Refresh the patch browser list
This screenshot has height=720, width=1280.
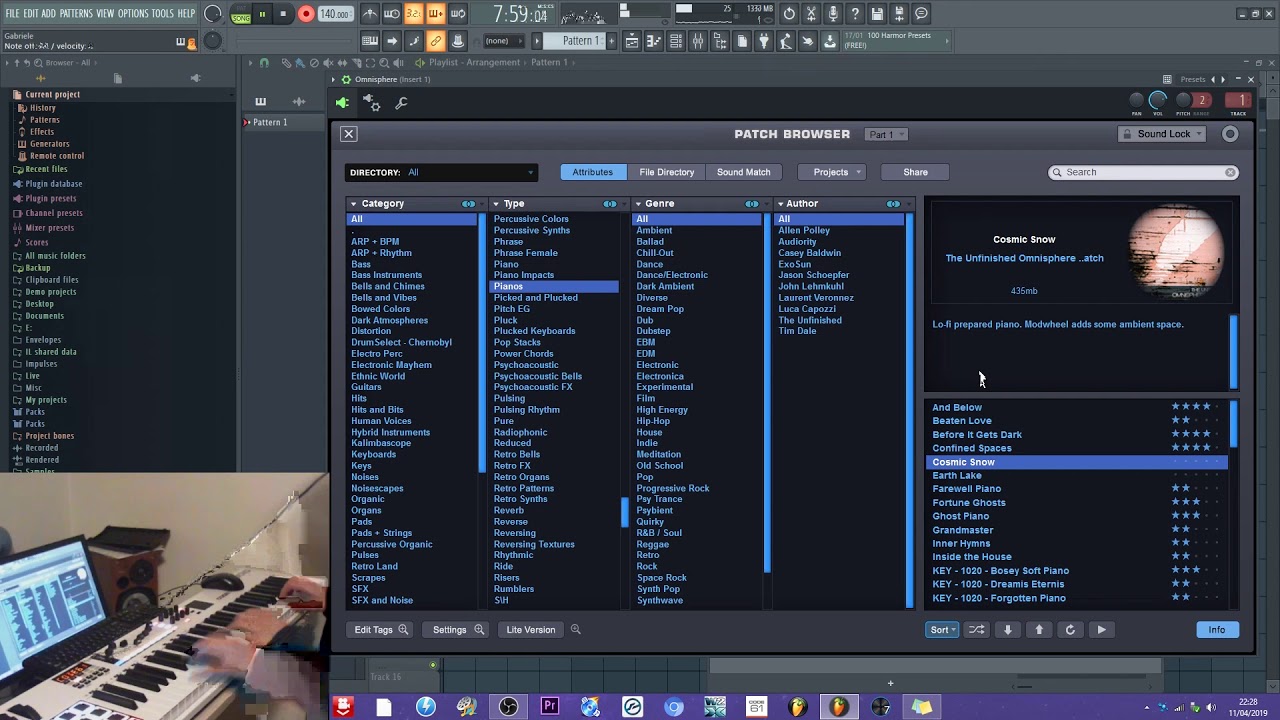(1070, 630)
